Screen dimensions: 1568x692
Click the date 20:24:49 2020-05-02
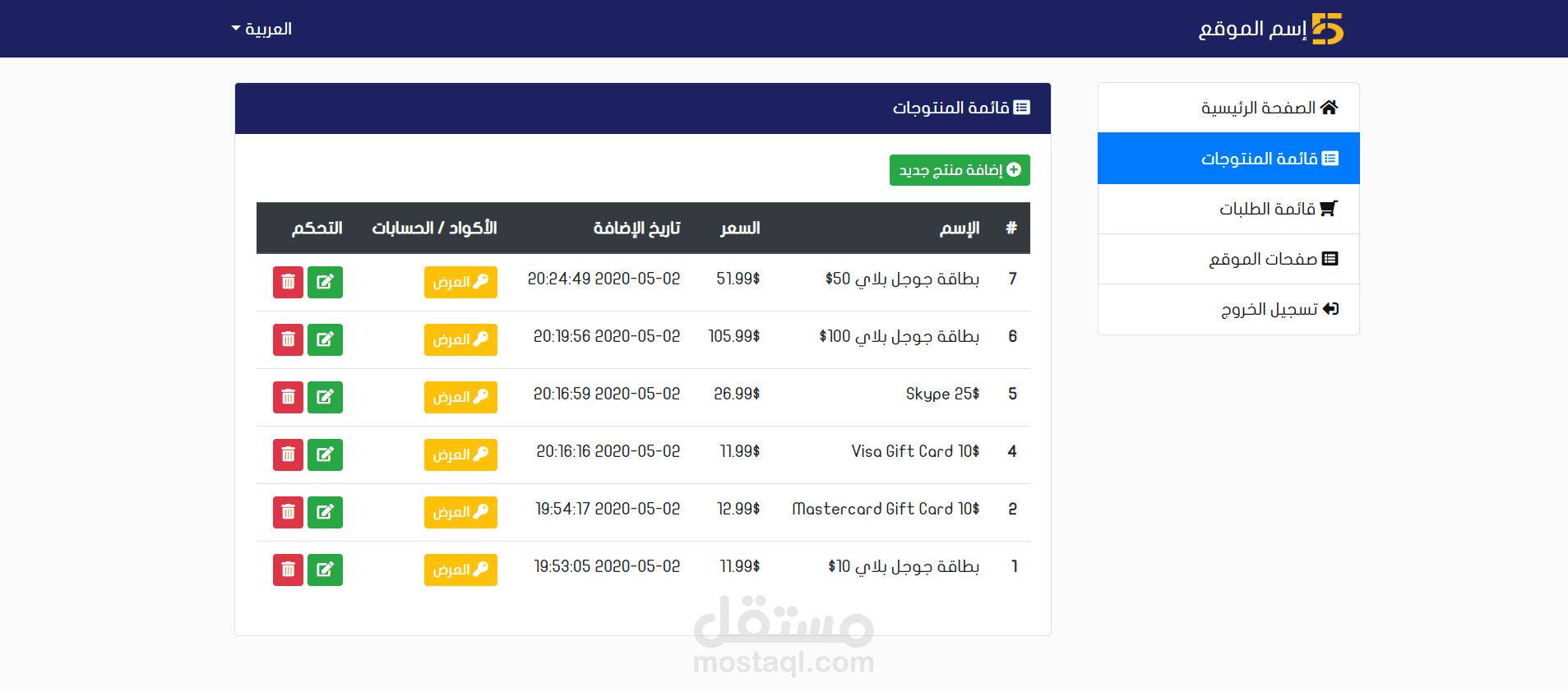(x=604, y=279)
